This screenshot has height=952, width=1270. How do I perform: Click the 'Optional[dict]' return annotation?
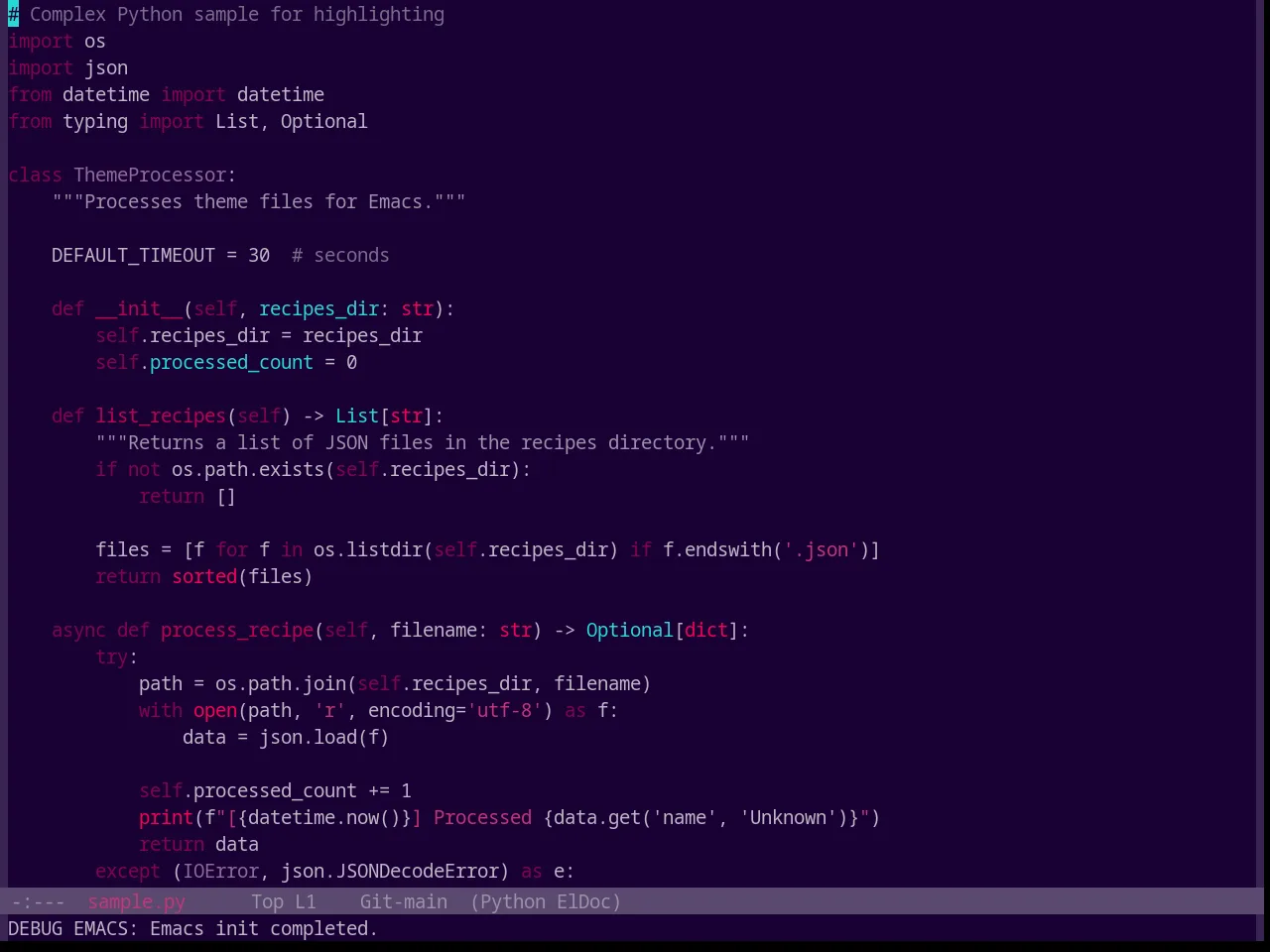[x=663, y=630]
